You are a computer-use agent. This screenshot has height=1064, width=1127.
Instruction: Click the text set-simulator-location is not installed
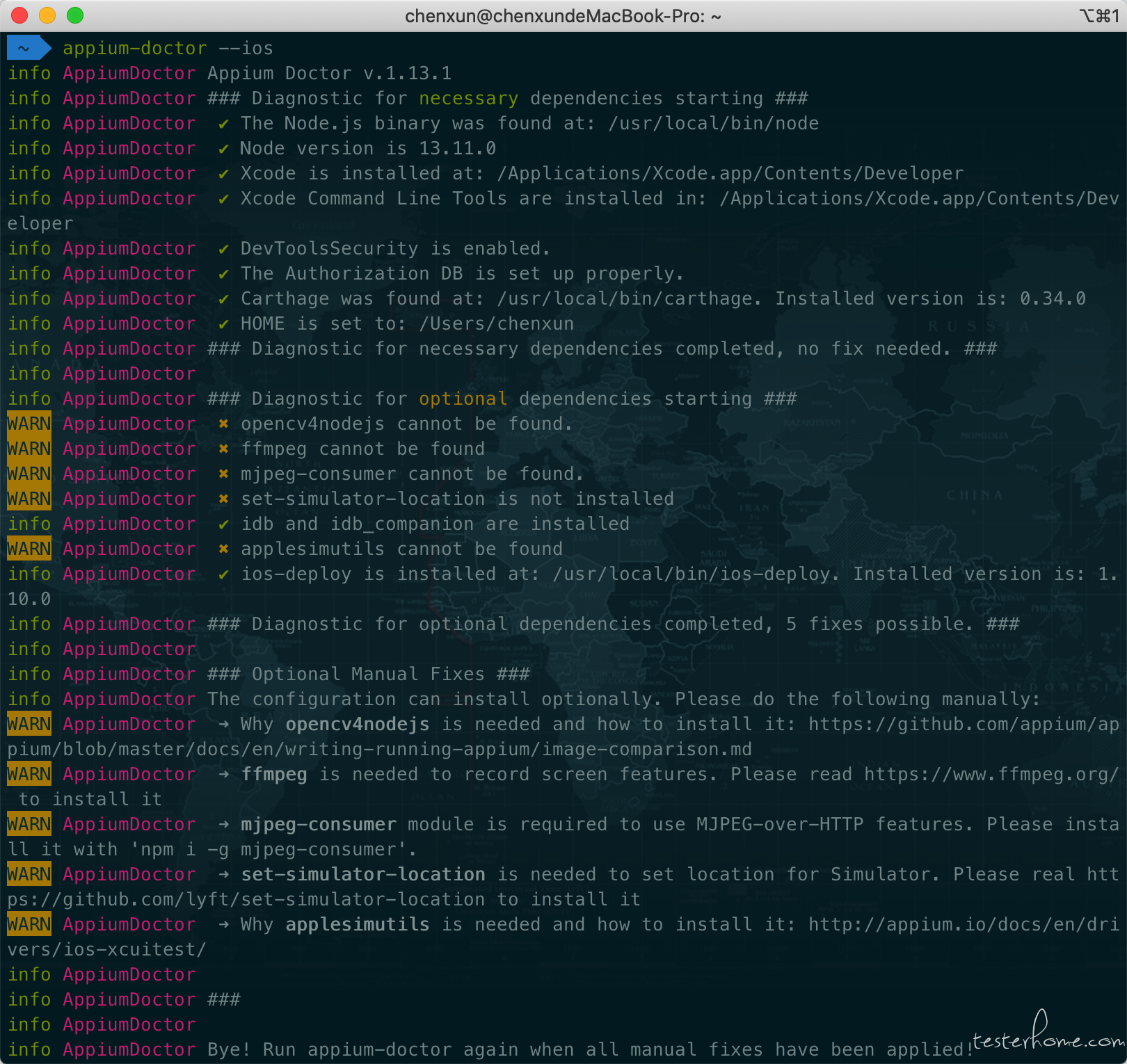pos(457,499)
